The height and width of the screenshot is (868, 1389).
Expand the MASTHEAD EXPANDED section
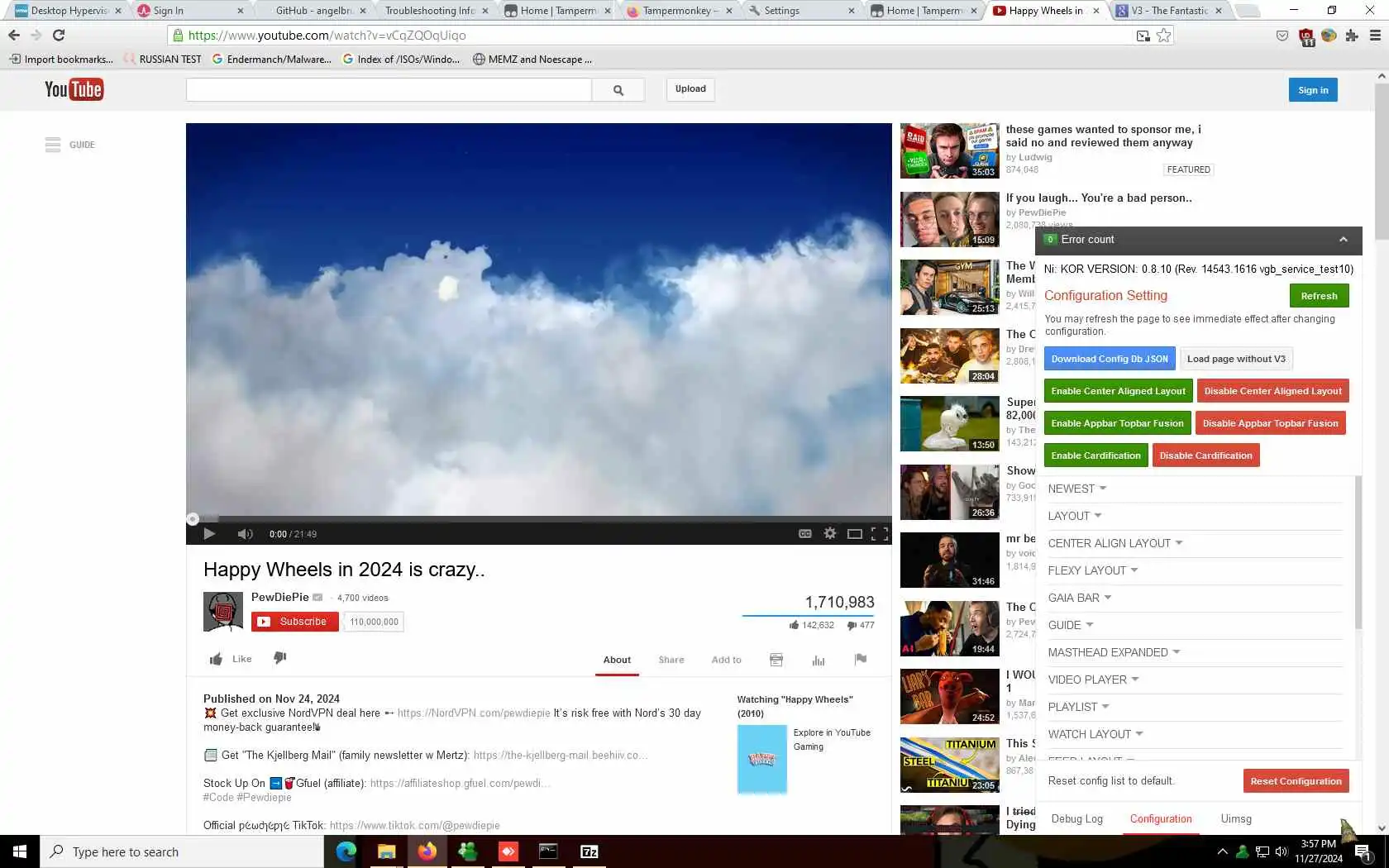[1114, 652]
